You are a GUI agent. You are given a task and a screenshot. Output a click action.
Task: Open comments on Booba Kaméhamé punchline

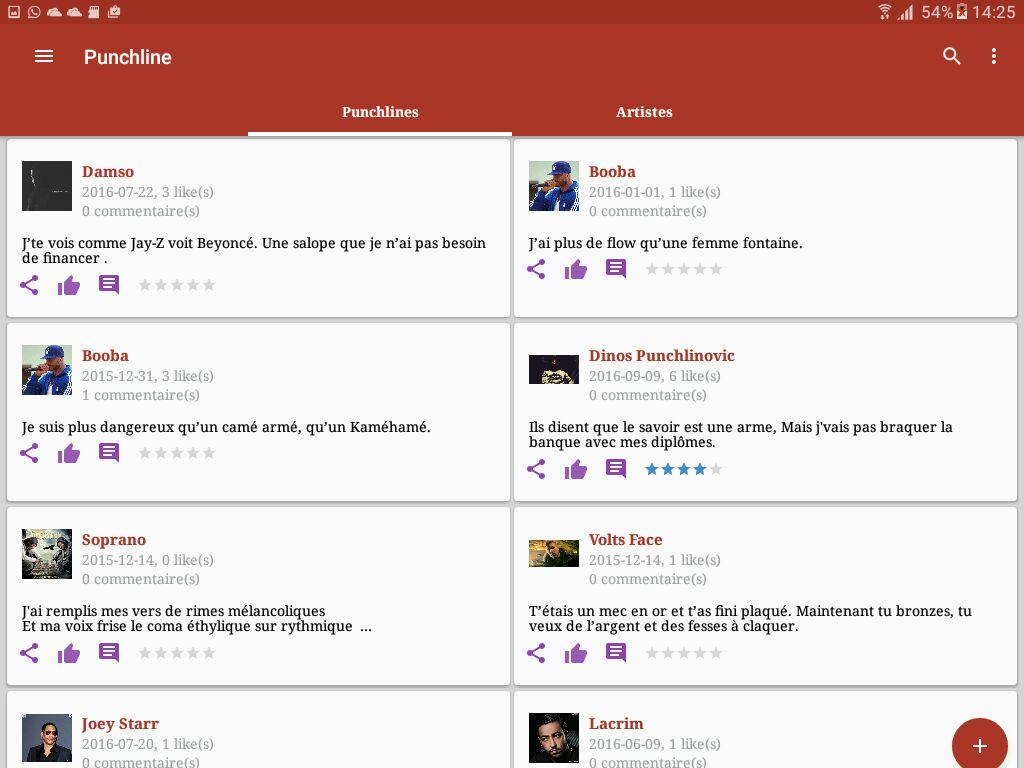[x=109, y=453]
